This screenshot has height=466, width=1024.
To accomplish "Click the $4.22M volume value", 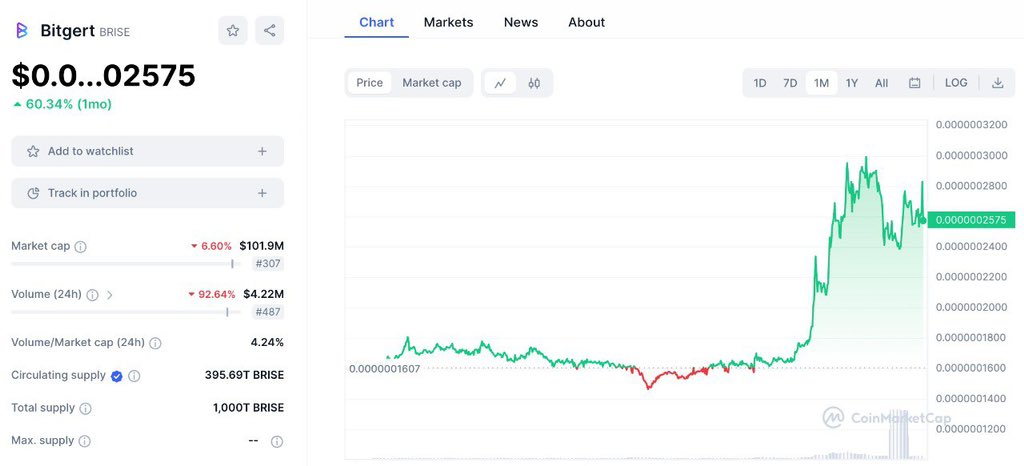I will pos(263,294).
